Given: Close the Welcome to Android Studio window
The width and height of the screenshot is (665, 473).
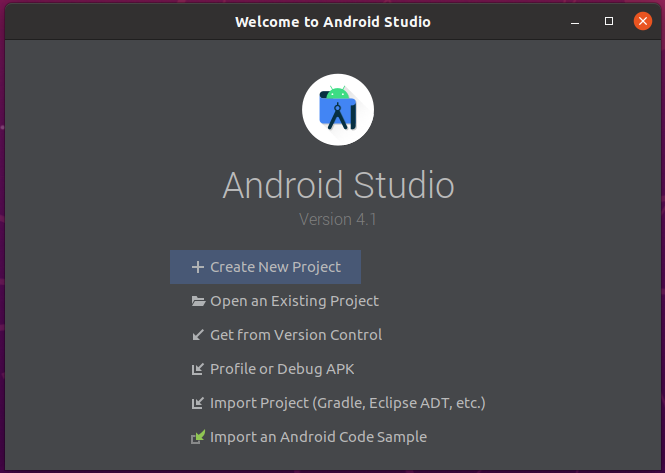Looking at the screenshot, I should [x=643, y=21].
